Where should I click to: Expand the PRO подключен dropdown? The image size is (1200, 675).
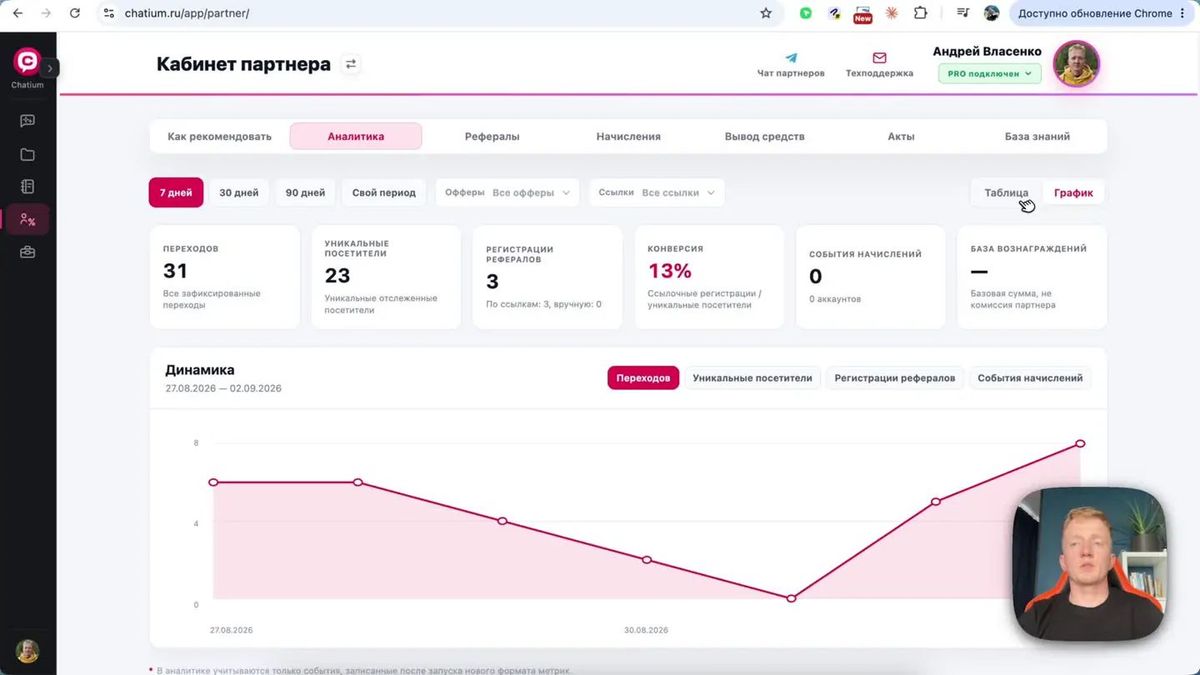coord(989,74)
